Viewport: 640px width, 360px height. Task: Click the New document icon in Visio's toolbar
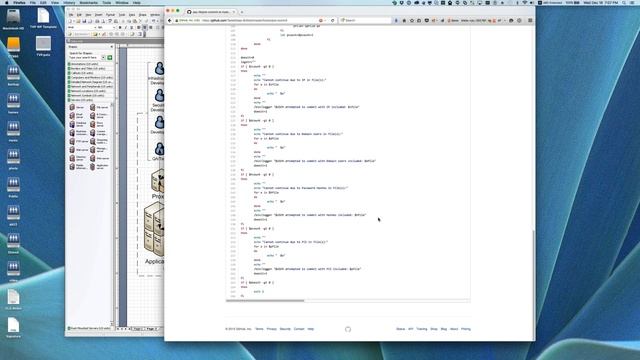(70, 21)
